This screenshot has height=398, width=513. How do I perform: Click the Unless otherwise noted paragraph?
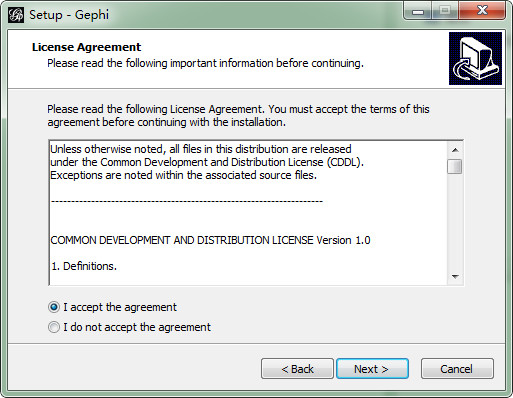(207, 162)
